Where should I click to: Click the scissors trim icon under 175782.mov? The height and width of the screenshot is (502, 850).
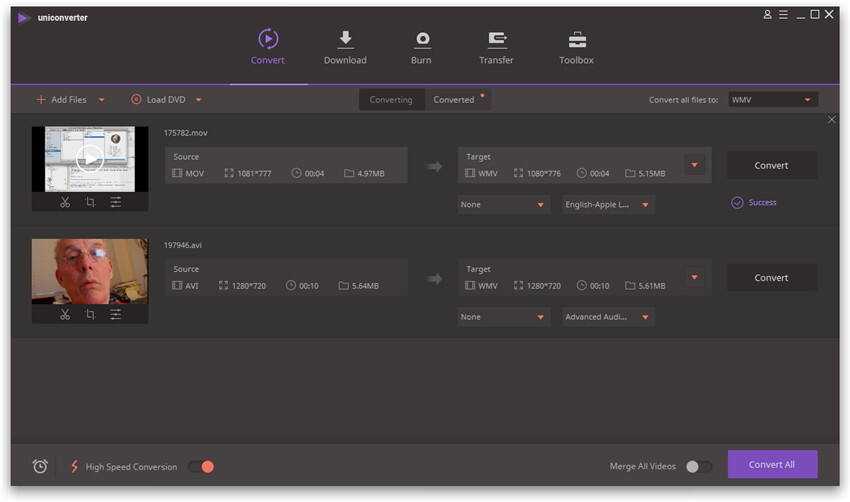click(65, 202)
